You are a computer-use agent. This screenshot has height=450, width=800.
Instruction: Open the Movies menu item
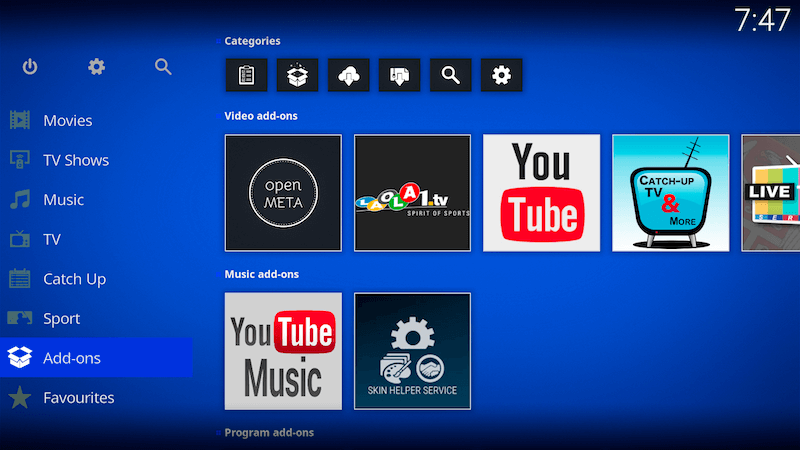96,120
